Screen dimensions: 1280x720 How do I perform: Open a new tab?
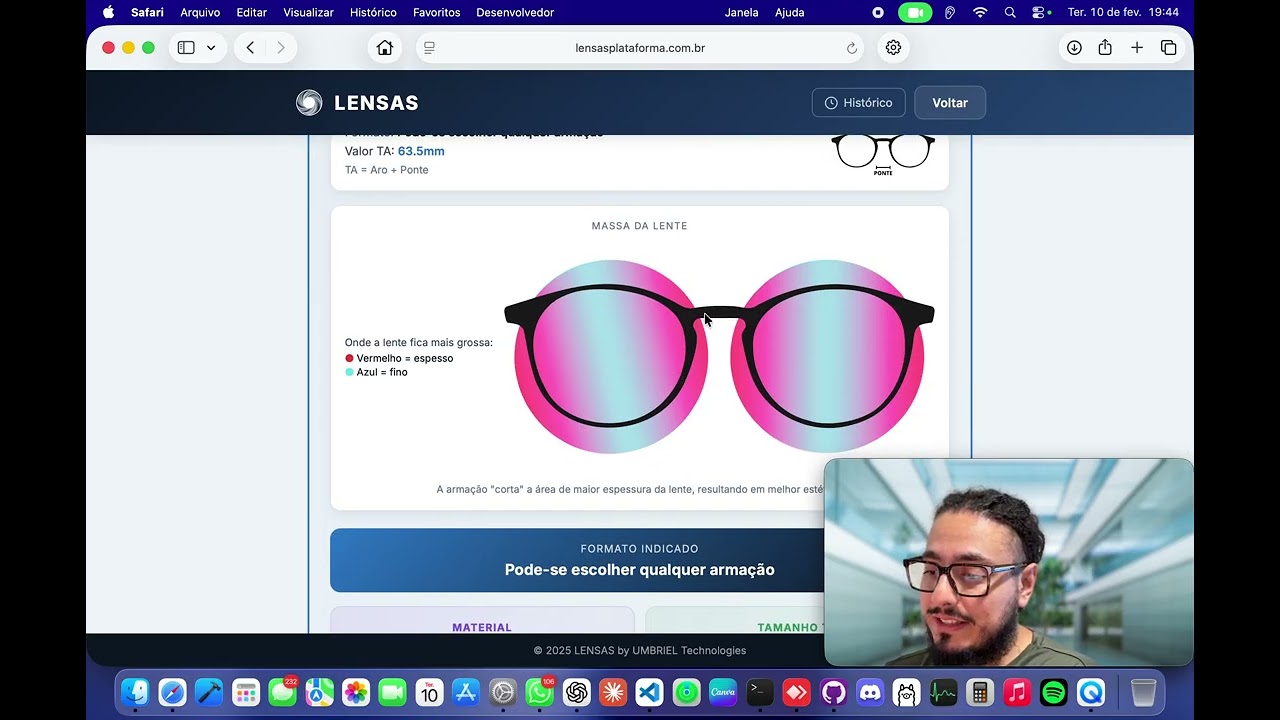pos(1137,48)
